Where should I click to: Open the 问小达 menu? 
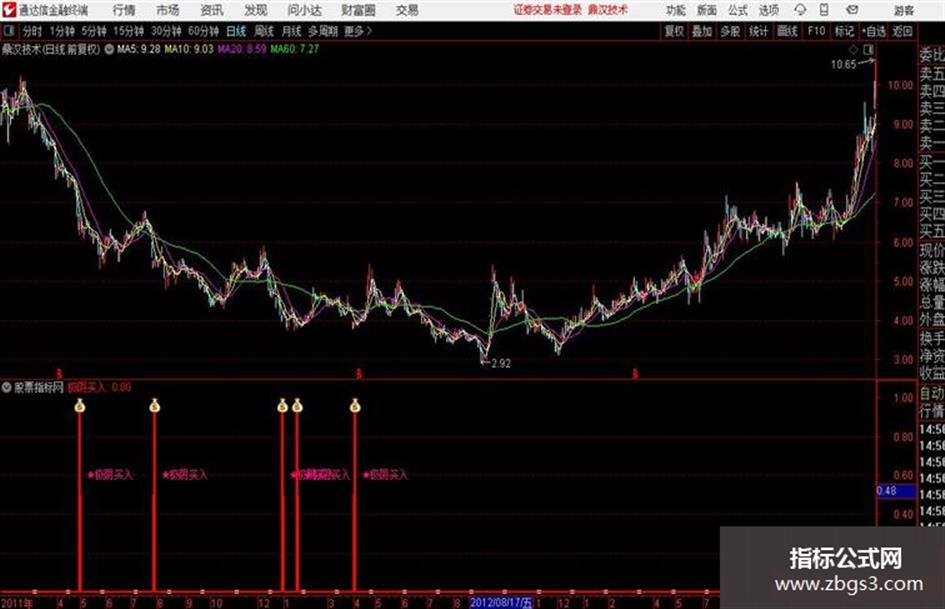304,10
